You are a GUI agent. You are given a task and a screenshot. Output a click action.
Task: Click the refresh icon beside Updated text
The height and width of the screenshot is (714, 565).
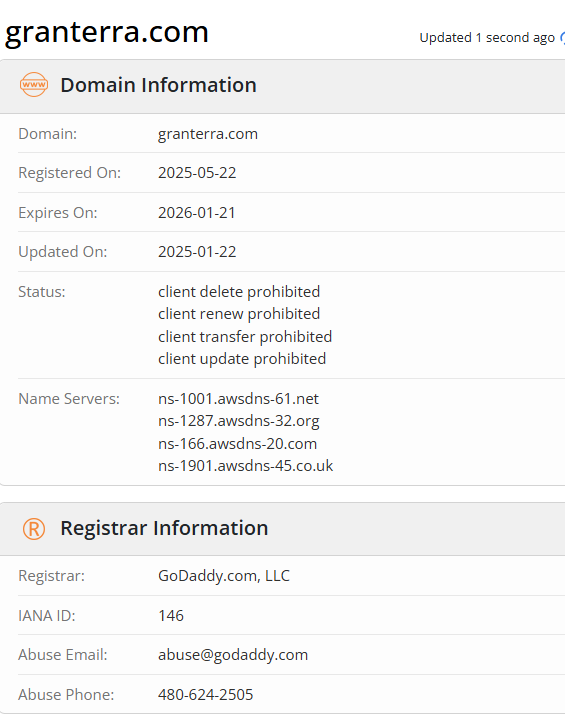pos(562,38)
